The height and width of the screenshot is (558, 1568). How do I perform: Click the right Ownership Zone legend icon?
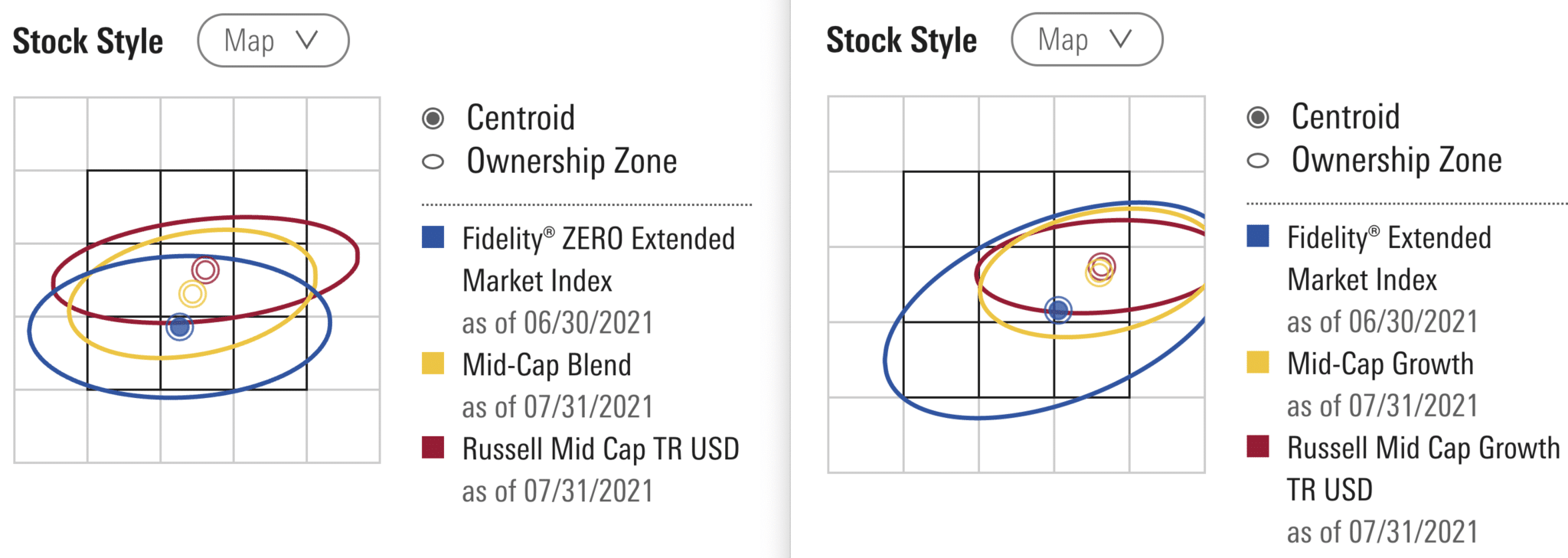click(1258, 161)
